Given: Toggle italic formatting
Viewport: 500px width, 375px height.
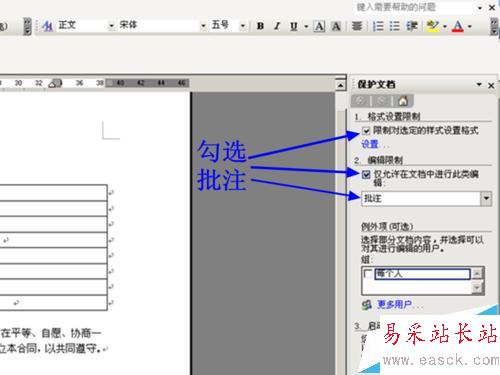Looking at the screenshot, I should click(x=277, y=26).
